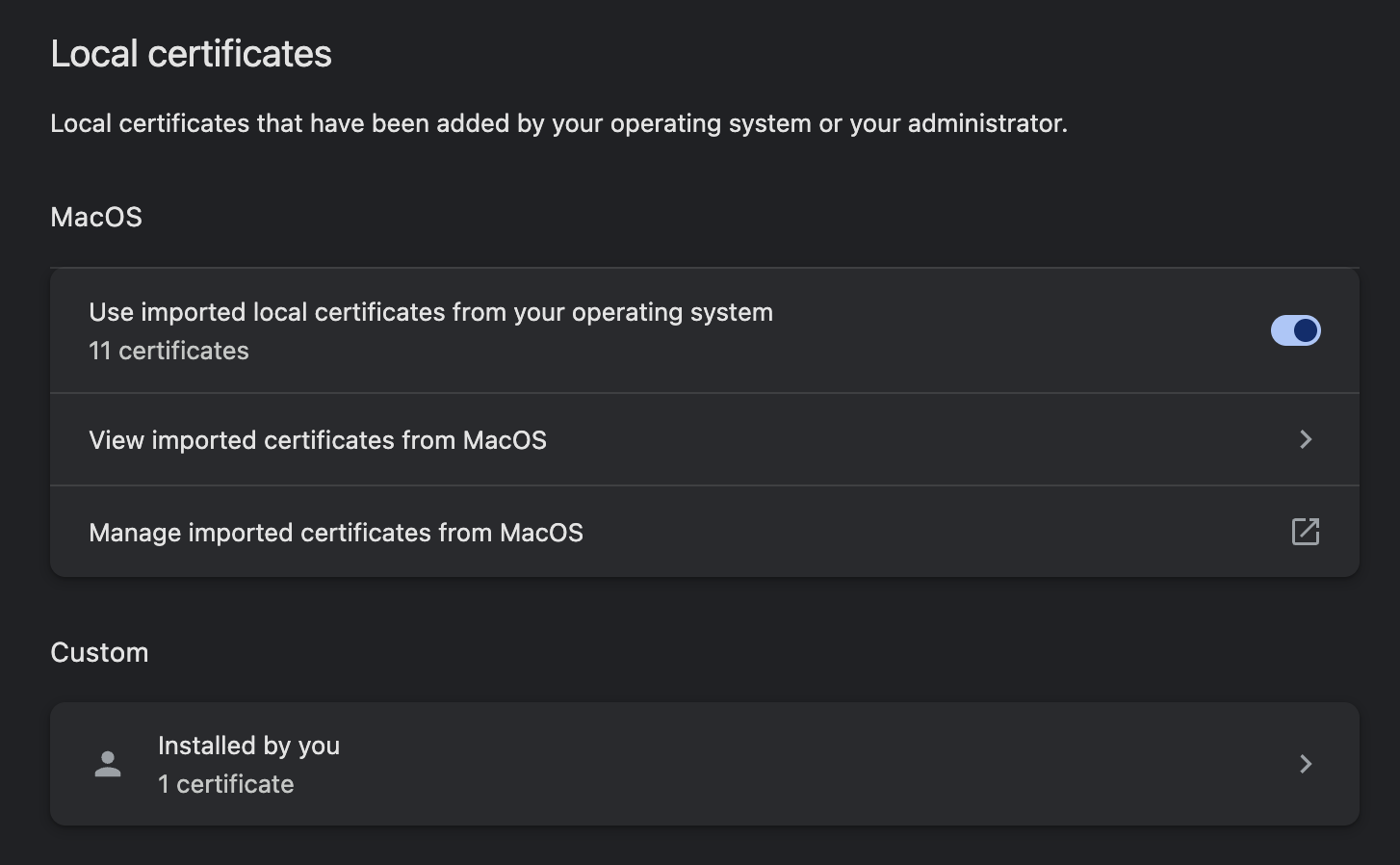Disable use of imported local certificates toggle
The height and width of the screenshot is (865, 1400).
coord(1295,330)
